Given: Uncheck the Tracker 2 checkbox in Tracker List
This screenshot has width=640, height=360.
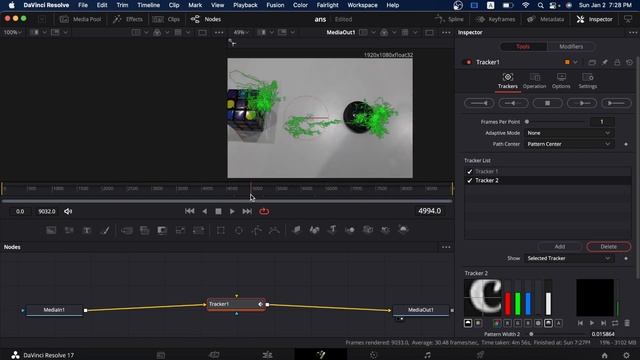Looking at the screenshot, I should pos(469,180).
